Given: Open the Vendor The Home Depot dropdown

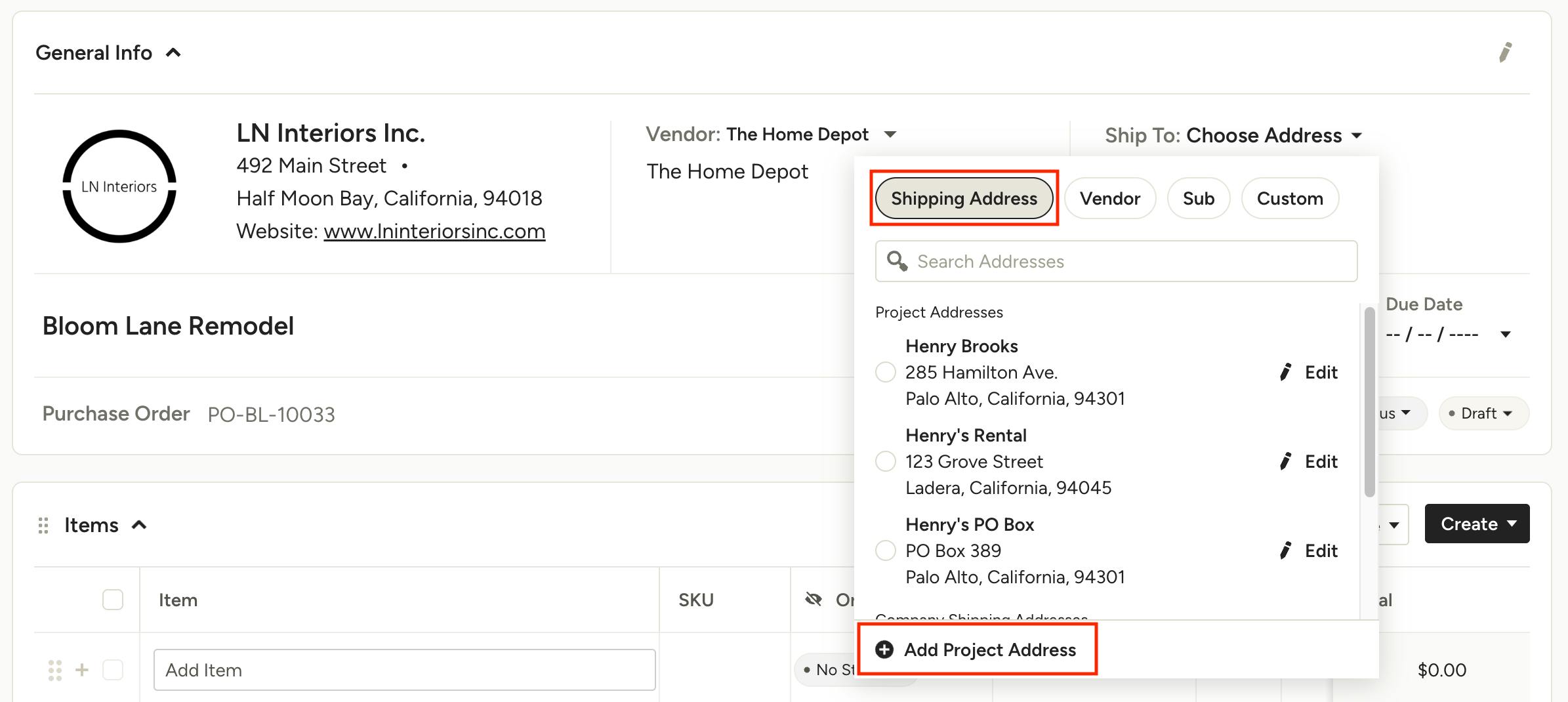Looking at the screenshot, I should 890,134.
